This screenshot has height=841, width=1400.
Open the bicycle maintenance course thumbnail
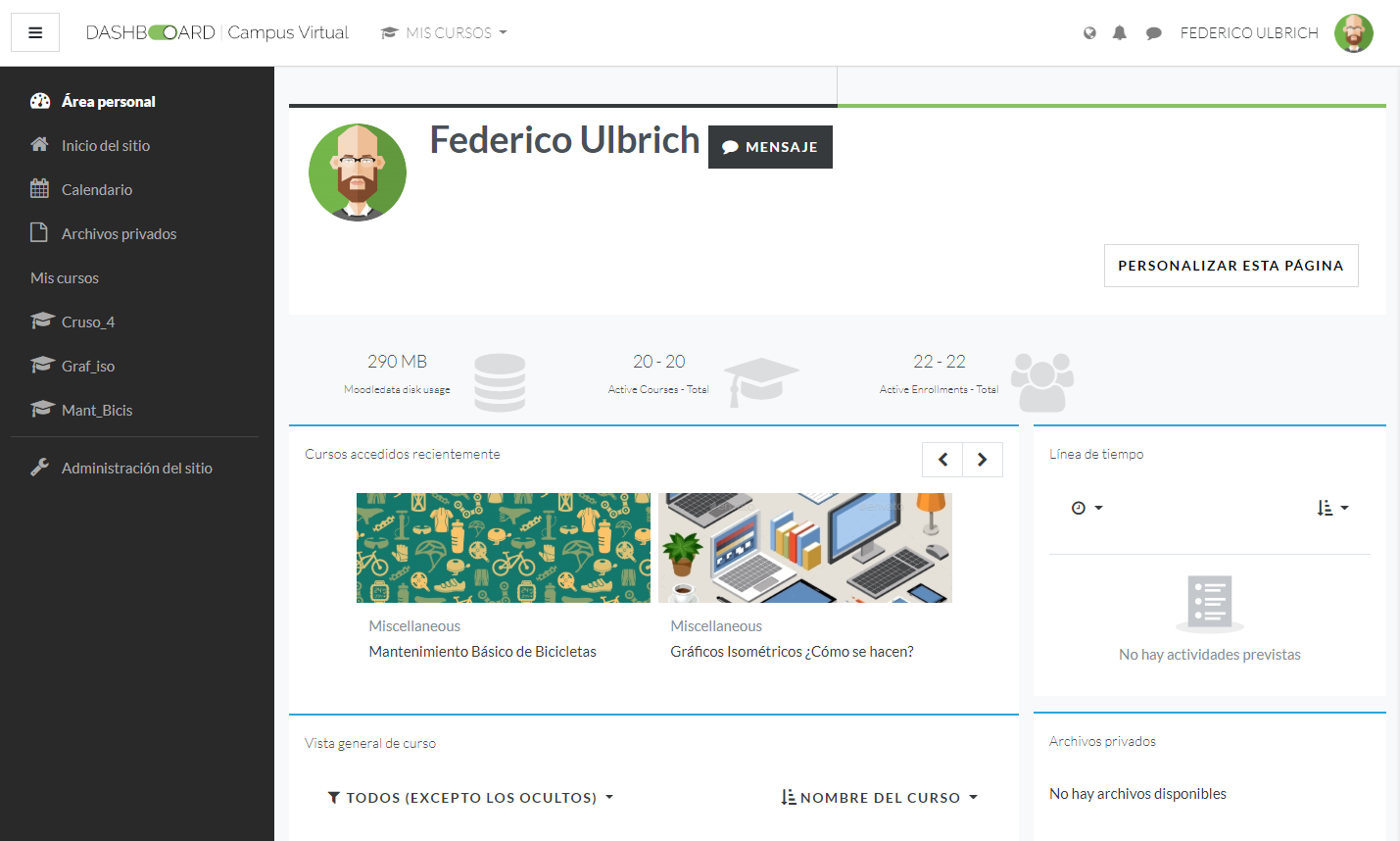[x=503, y=548]
